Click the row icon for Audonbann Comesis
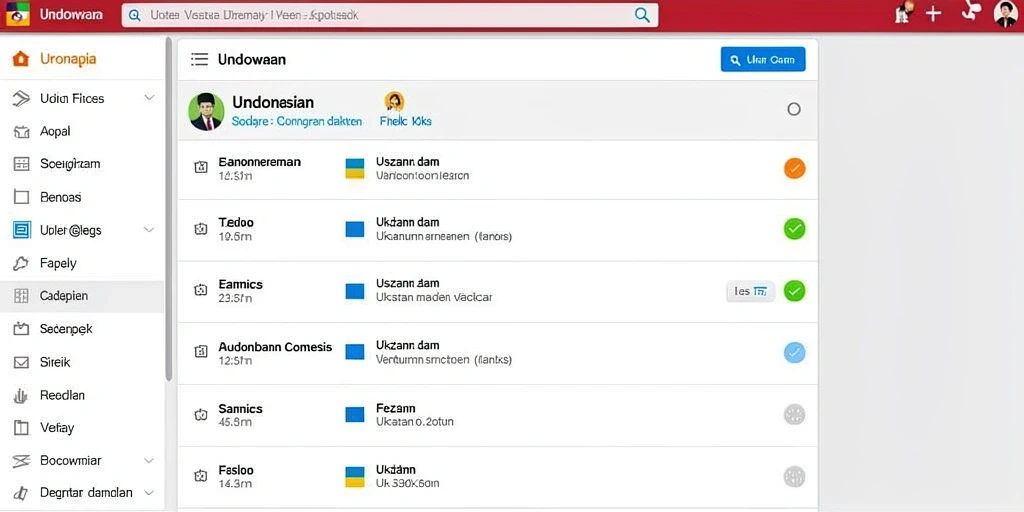The height and width of the screenshot is (512, 1024). tap(201, 352)
